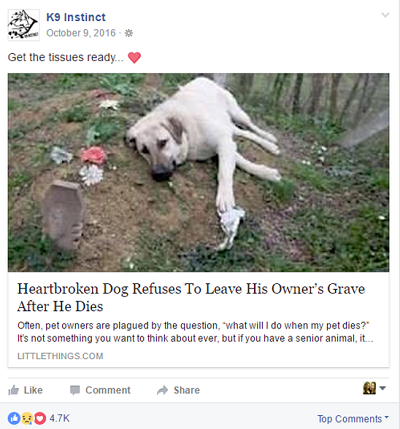Click the Comment speech bubble icon
Image resolution: width=400 pixels, height=429 pixels.
click(75, 390)
